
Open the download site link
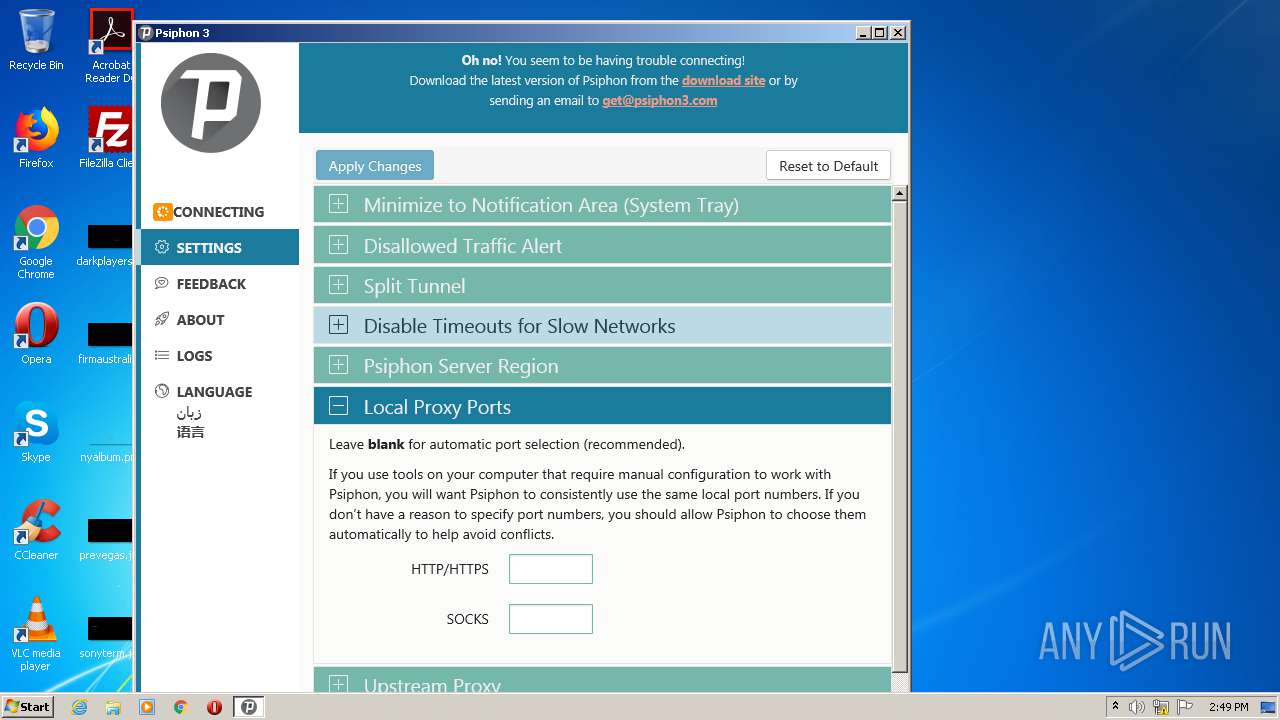pyautogui.click(x=723, y=80)
